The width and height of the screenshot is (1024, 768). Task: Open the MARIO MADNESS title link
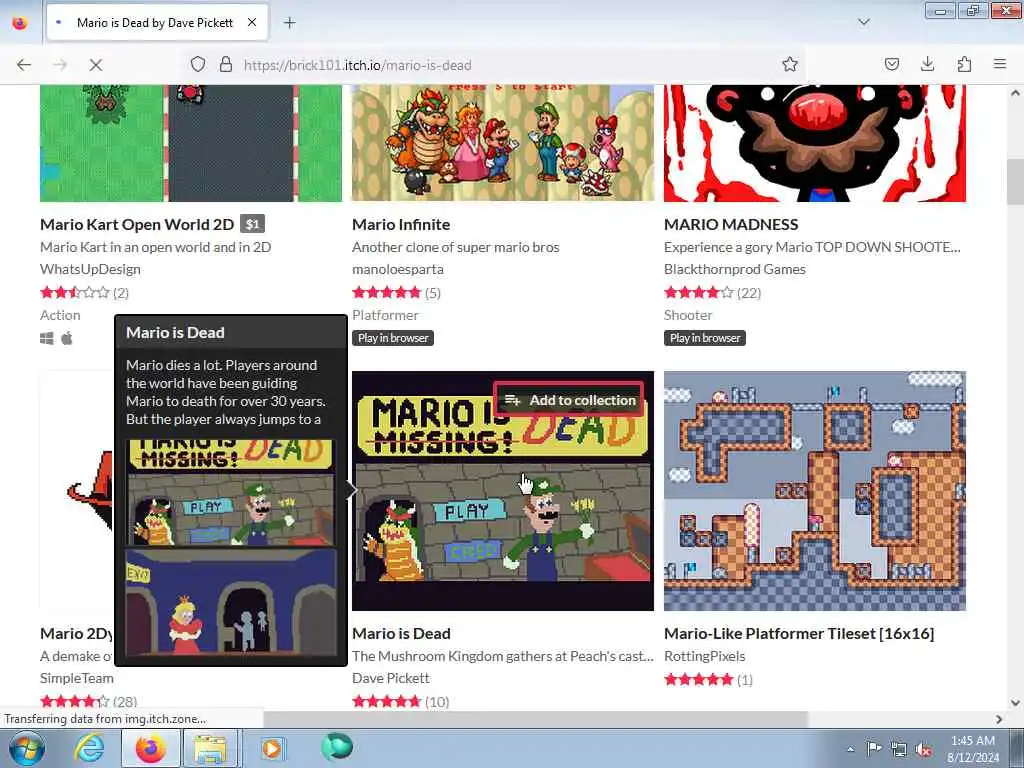pyautogui.click(x=731, y=224)
